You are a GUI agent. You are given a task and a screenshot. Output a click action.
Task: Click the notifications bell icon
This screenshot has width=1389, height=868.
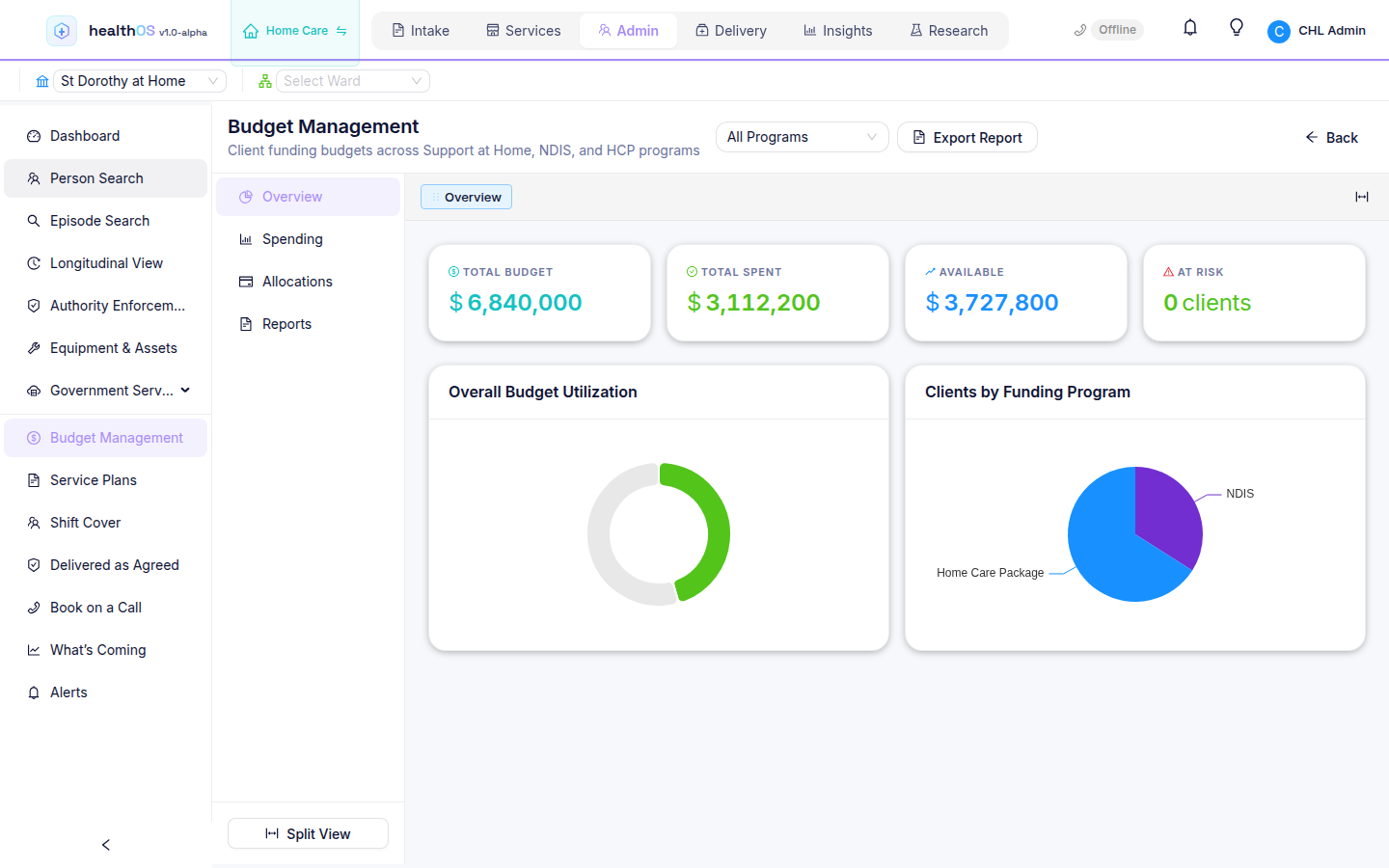coord(1190,28)
